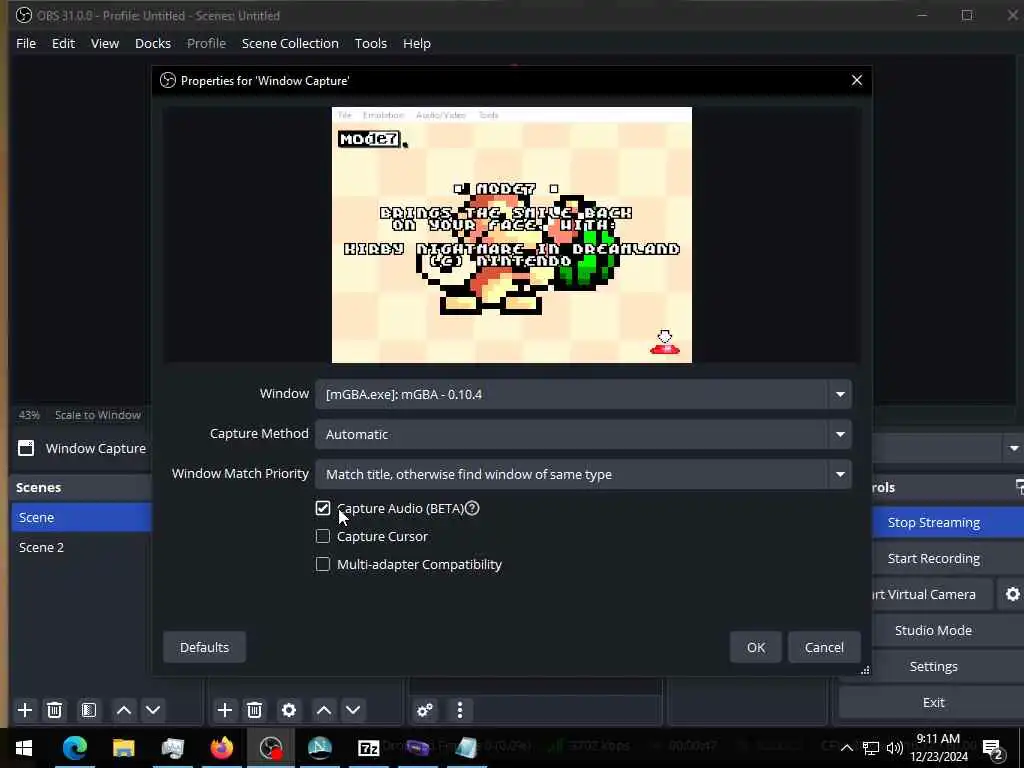Viewport: 1024px width, 768px height.
Task: Open scene filters icon in the Scenes toolbar
Action: pos(89,710)
